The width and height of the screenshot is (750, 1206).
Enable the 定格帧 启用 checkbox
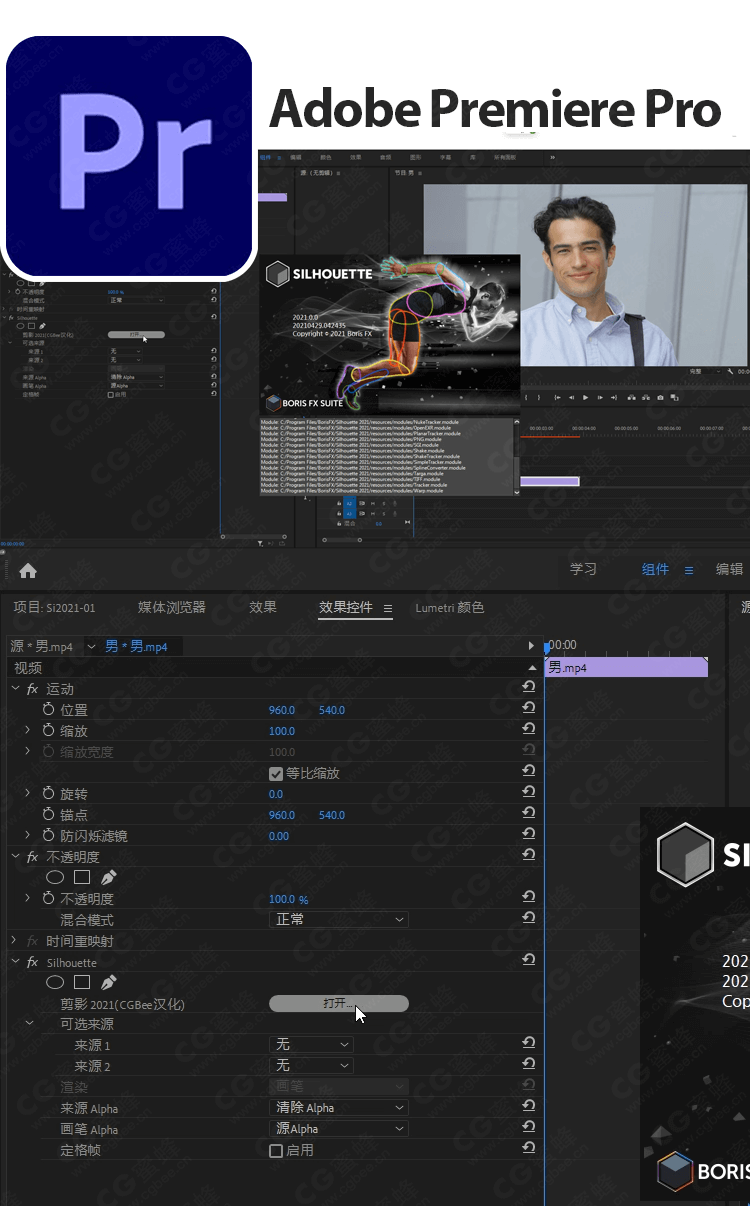[276, 1151]
